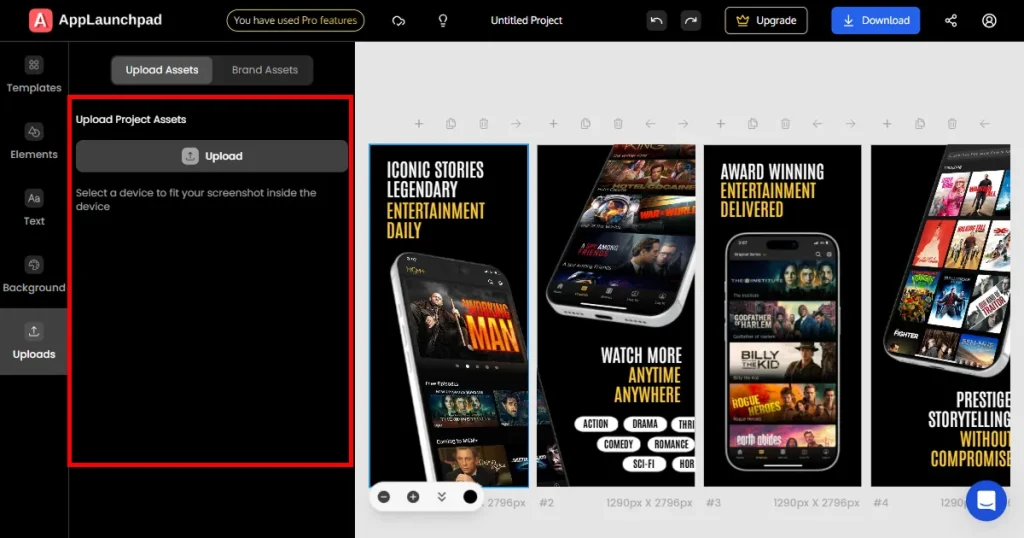Move screenshot #2 right with the arrow
The image size is (1024, 538).
click(683, 123)
